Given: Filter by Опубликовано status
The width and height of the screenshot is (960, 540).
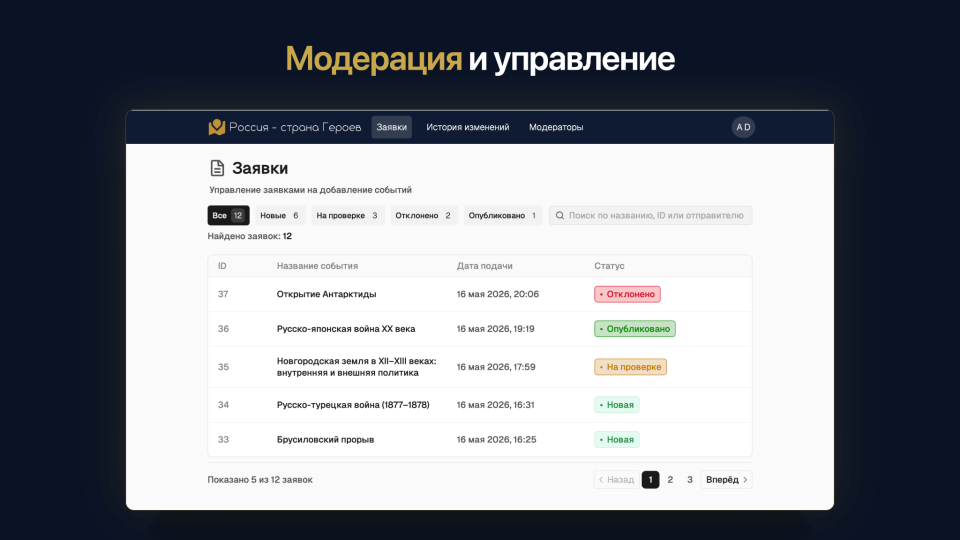Looking at the screenshot, I should pyautogui.click(x=503, y=216).
